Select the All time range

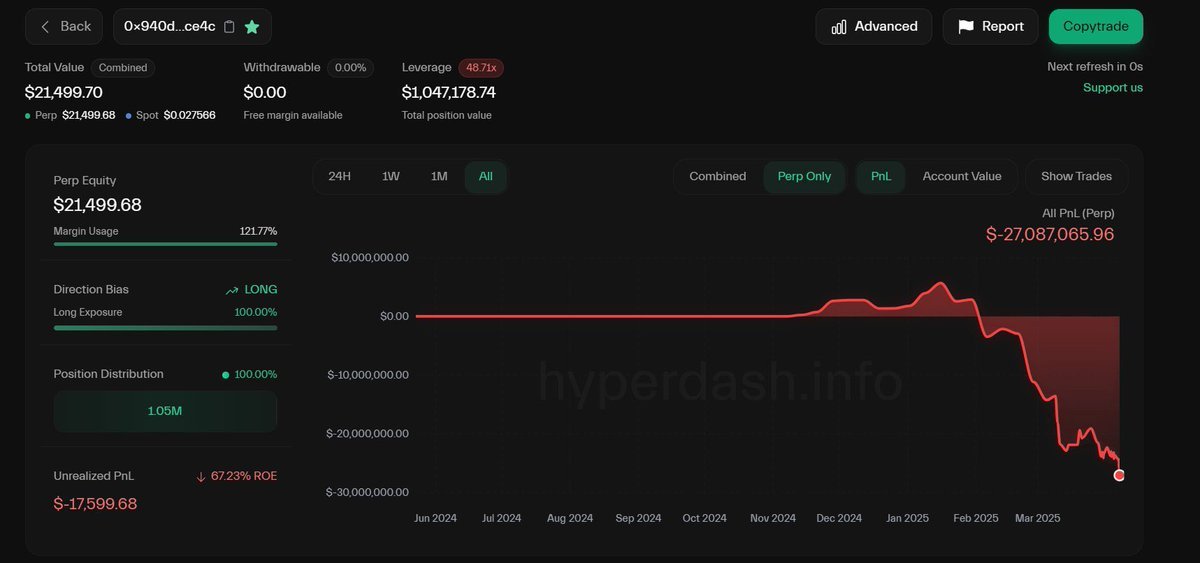[486, 176]
